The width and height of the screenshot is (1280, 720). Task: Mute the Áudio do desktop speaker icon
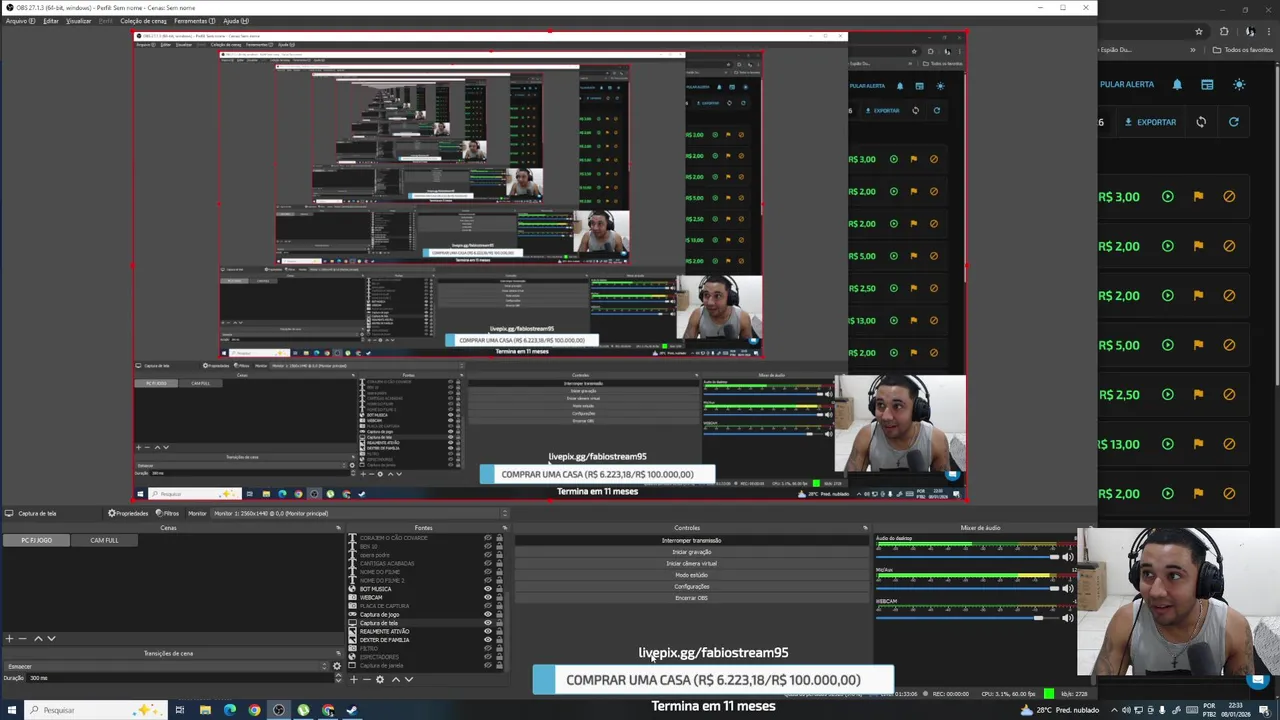pos(1068,557)
